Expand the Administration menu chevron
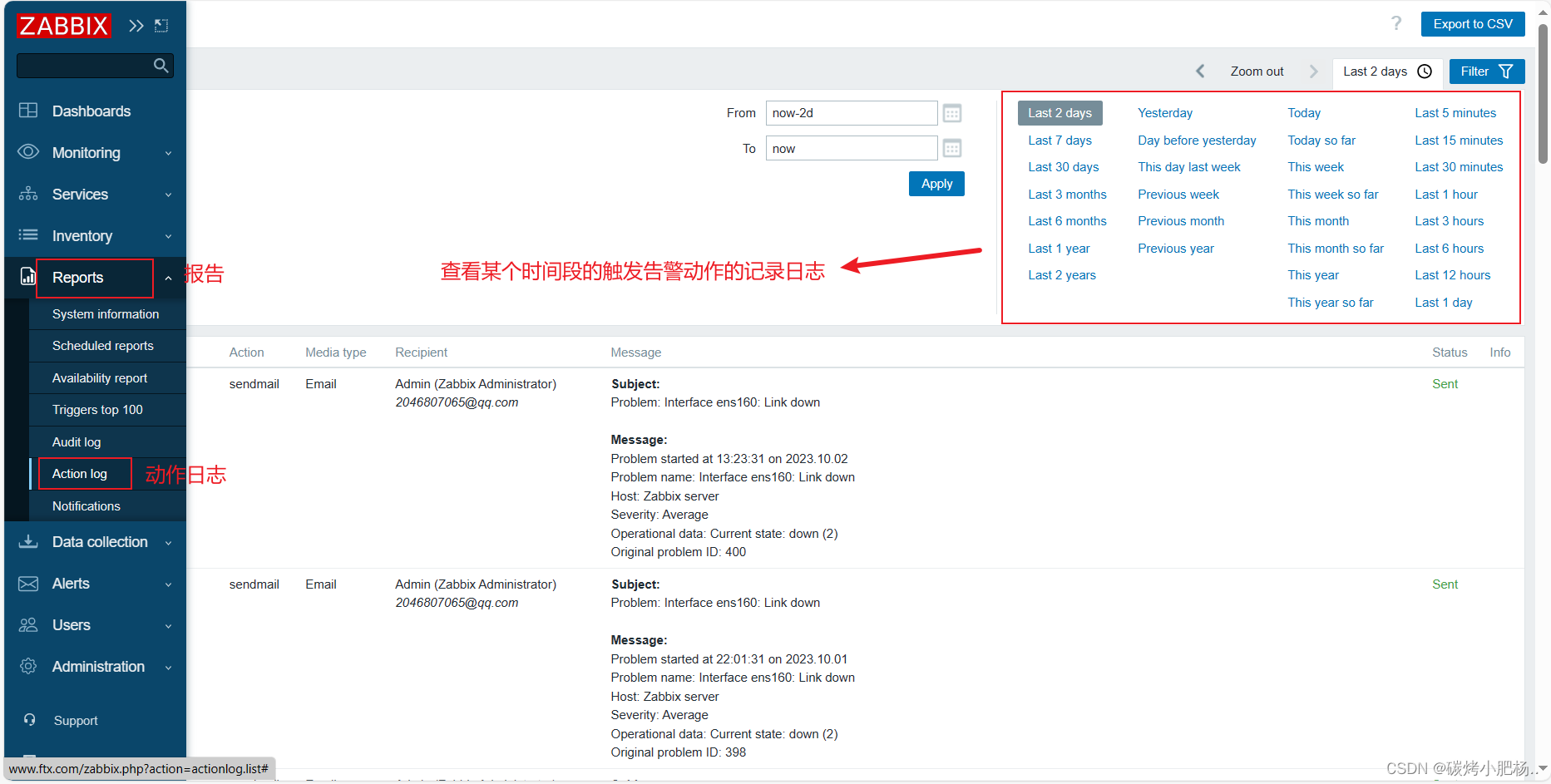1551x784 pixels. tap(168, 667)
